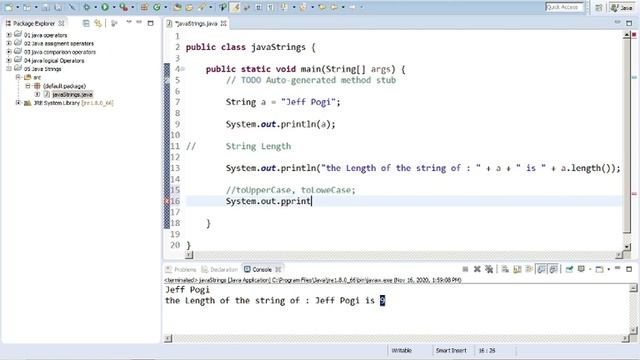
Task: Toggle Link with Editor in Package Explorer
Action: 98,23
